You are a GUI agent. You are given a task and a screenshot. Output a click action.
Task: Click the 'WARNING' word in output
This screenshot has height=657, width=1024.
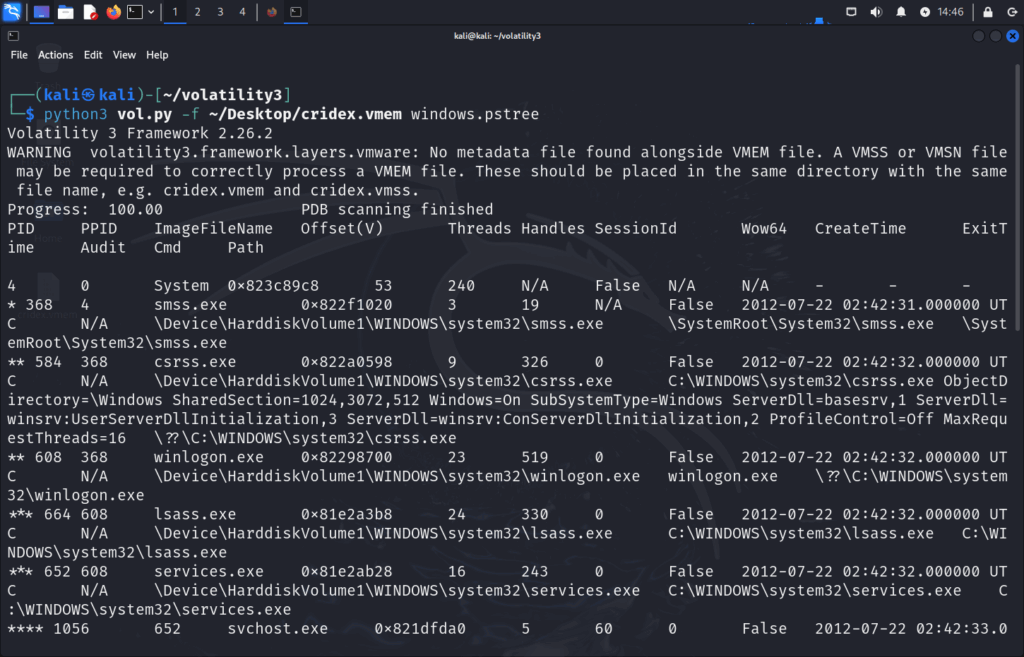(39, 152)
